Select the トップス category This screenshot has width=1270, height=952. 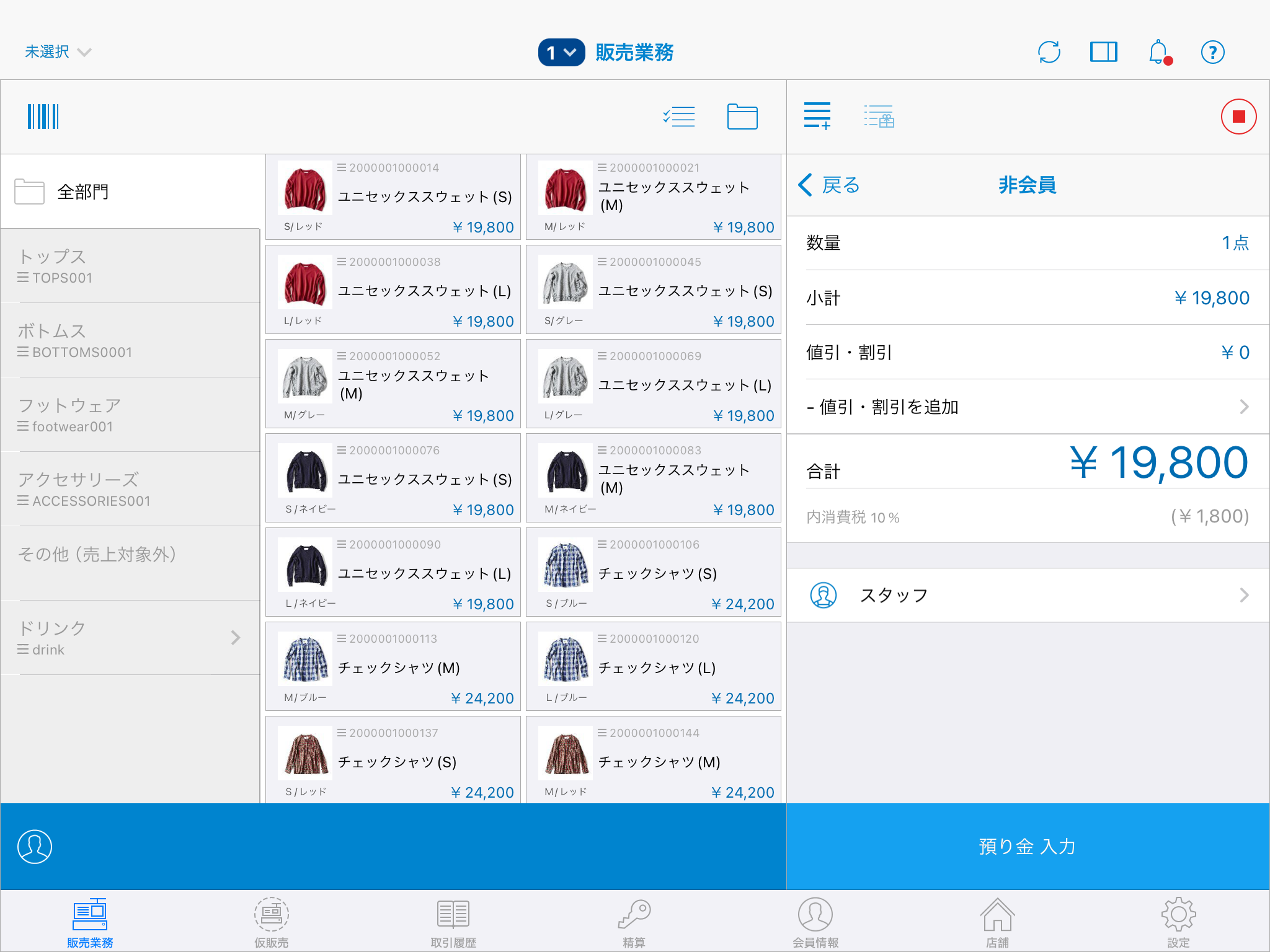130,266
